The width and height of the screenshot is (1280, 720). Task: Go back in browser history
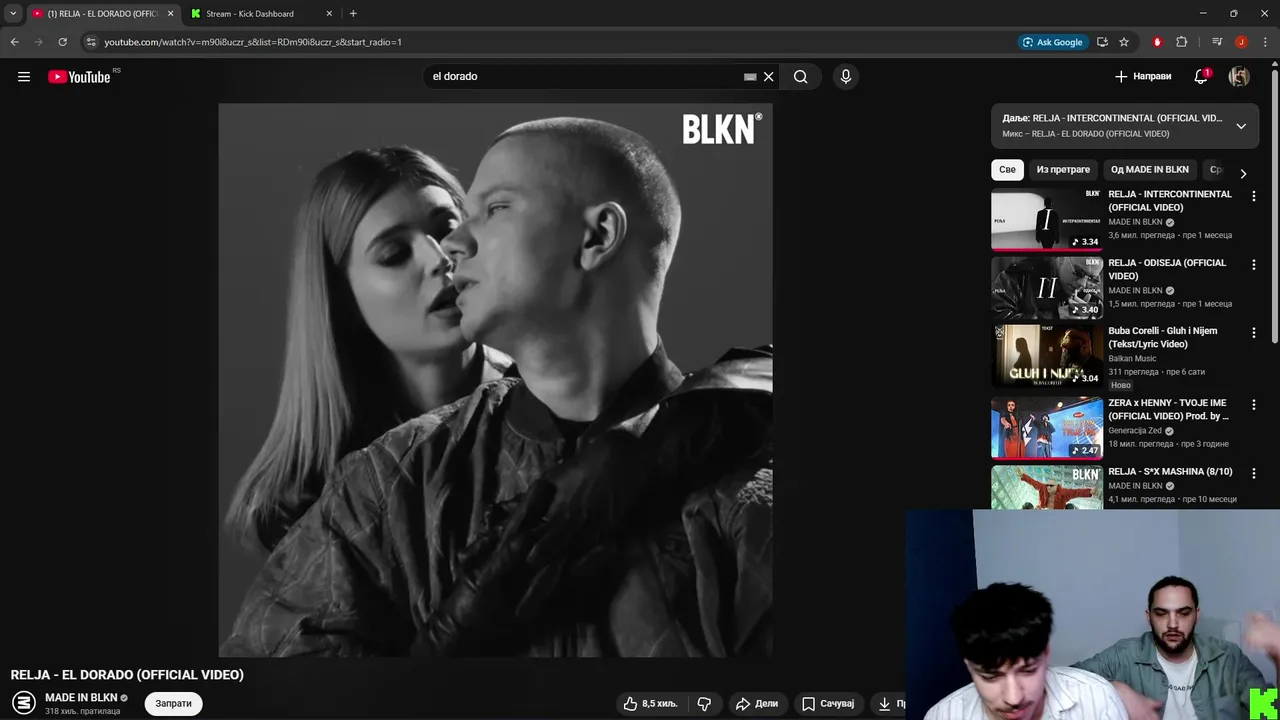pyautogui.click(x=14, y=42)
